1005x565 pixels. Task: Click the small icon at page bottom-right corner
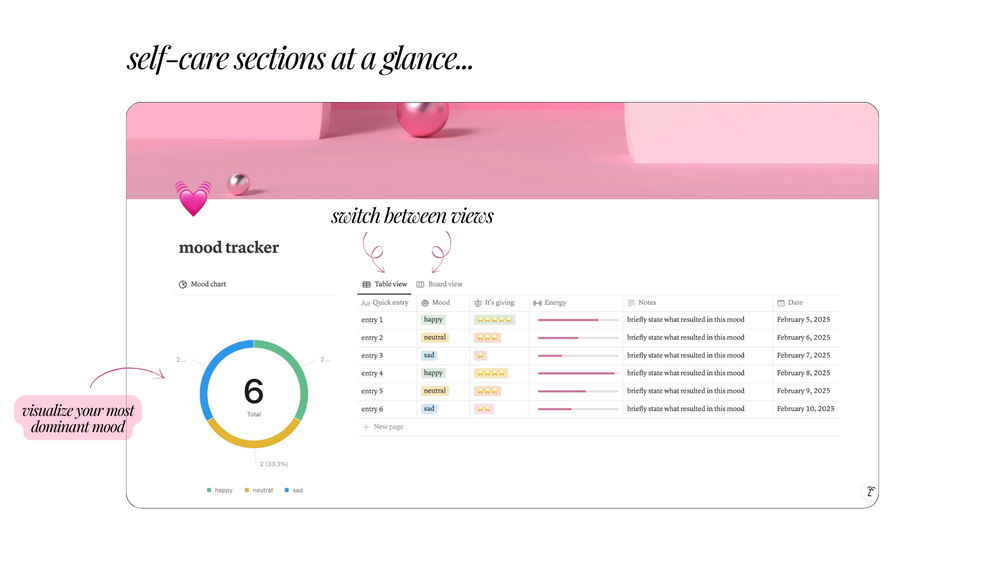point(870,491)
